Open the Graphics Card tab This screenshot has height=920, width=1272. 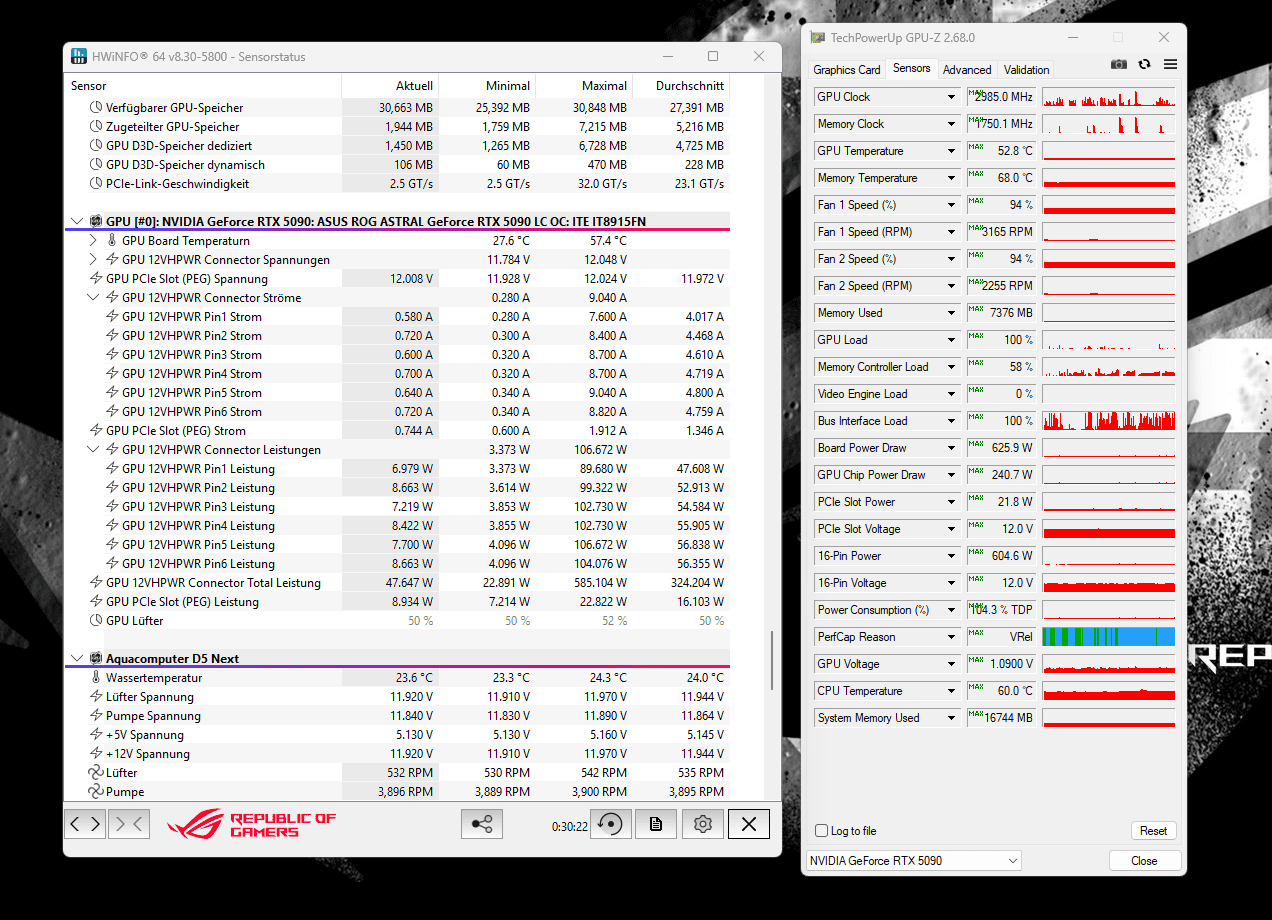click(x=846, y=69)
